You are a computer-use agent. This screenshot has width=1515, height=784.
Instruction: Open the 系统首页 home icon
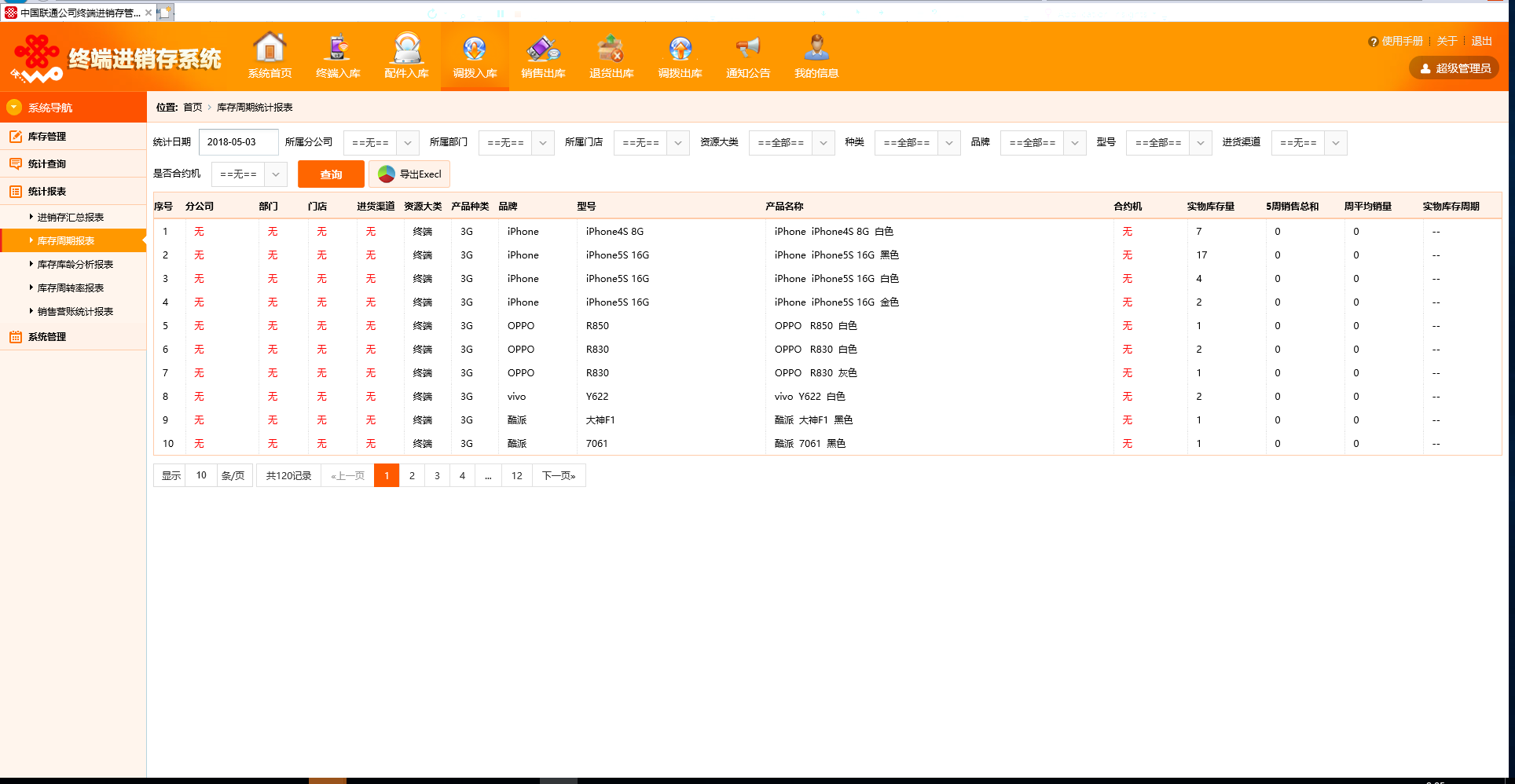(270, 48)
